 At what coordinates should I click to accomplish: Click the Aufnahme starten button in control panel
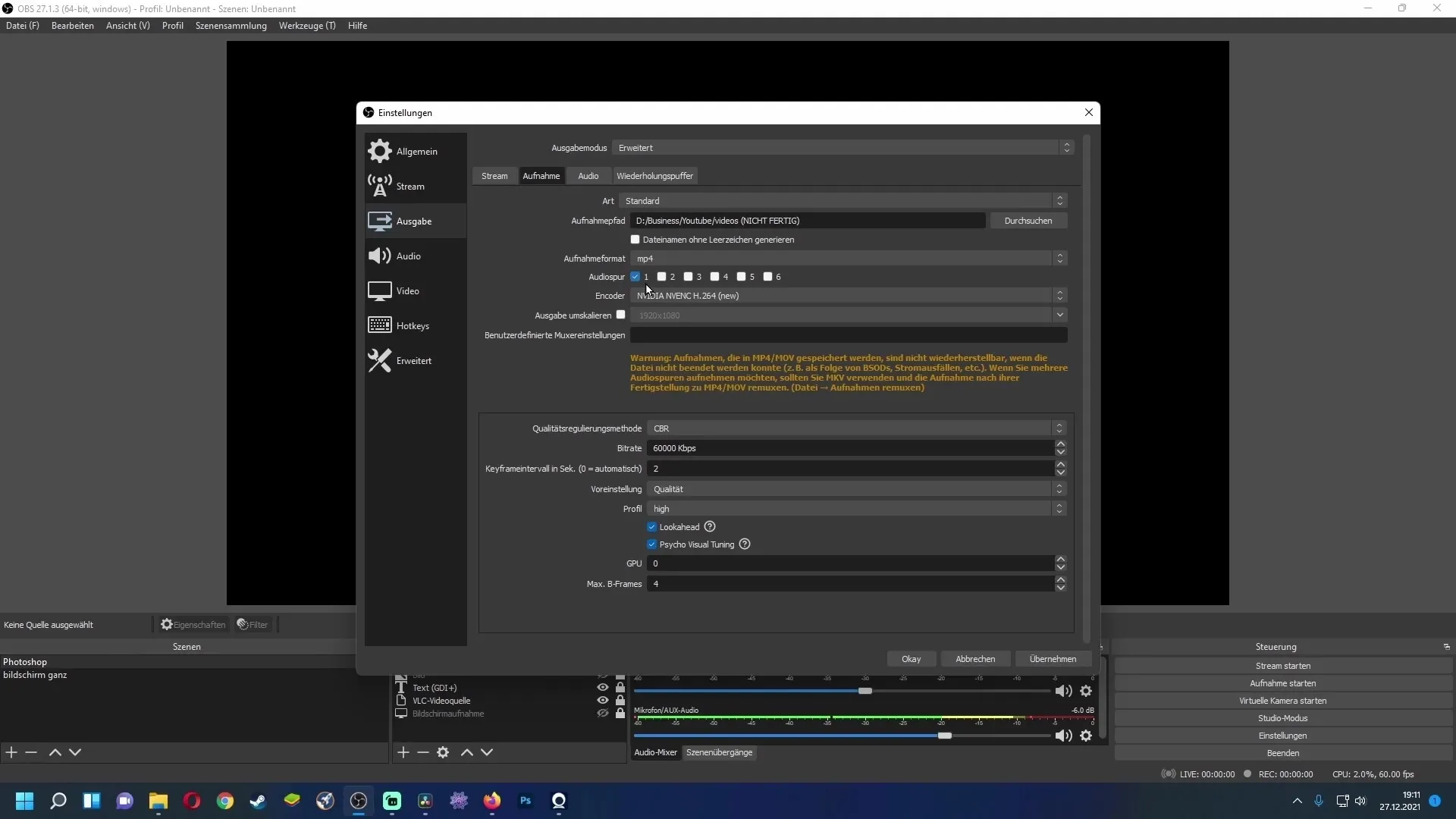1283,683
